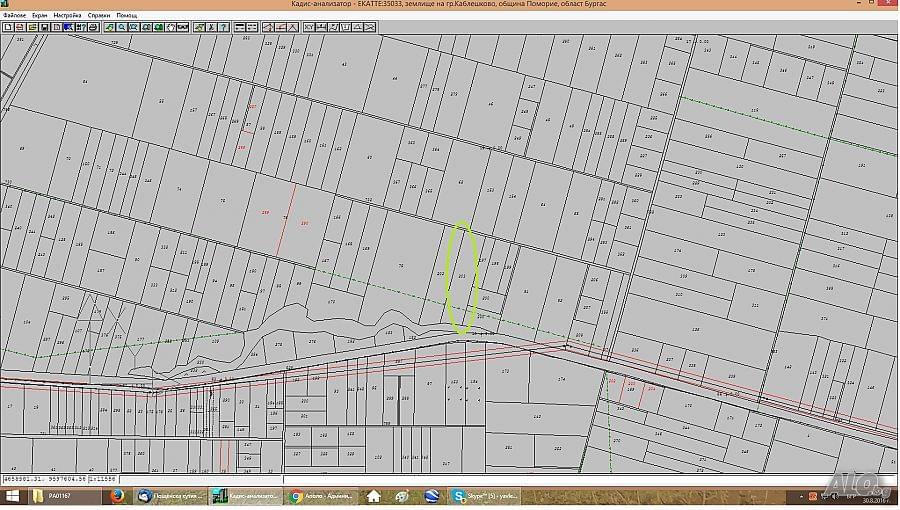Viewport: 900px width, 510px height.
Task: Open the Екран menu
Action: pyautogui.click(x=39, y=16)
